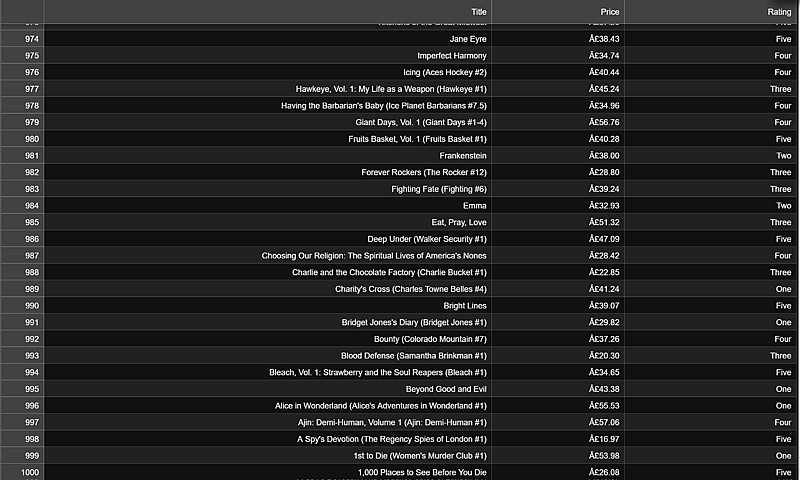
Task: Select price Â£55.53
Action: coord(558,406)
